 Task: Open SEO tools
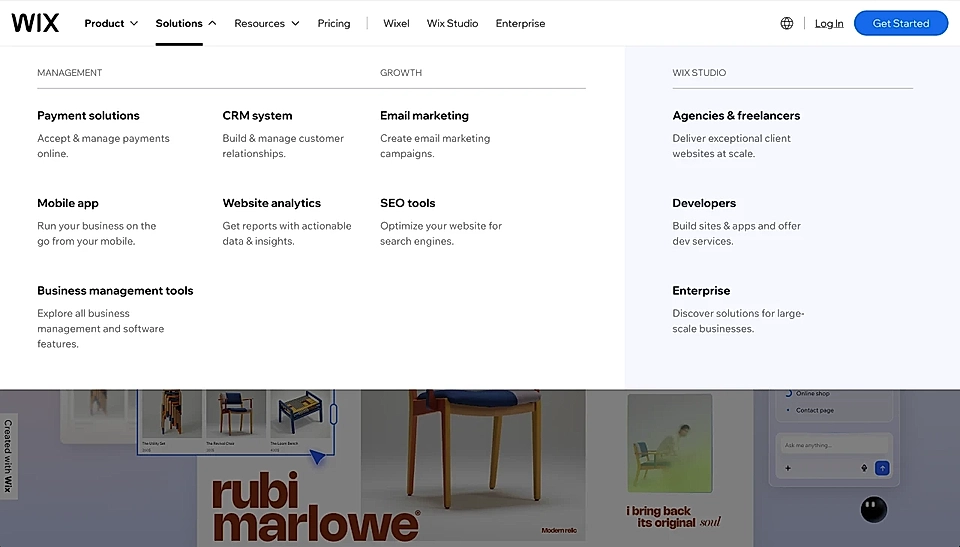(x=408, y=203)
